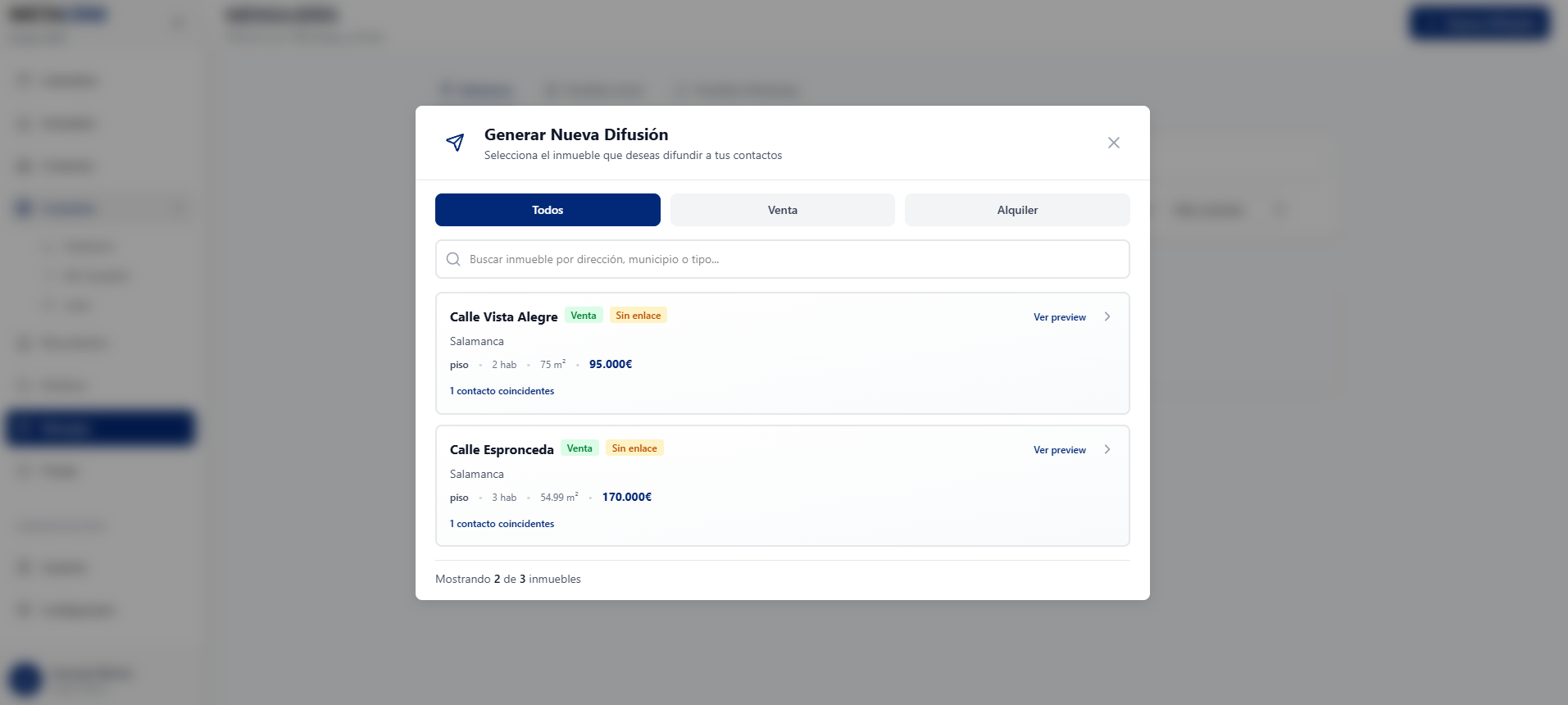Click the paper plane icon in dialog header
The height and width of the screenshot is (705, 1568).
click(455, 143)
